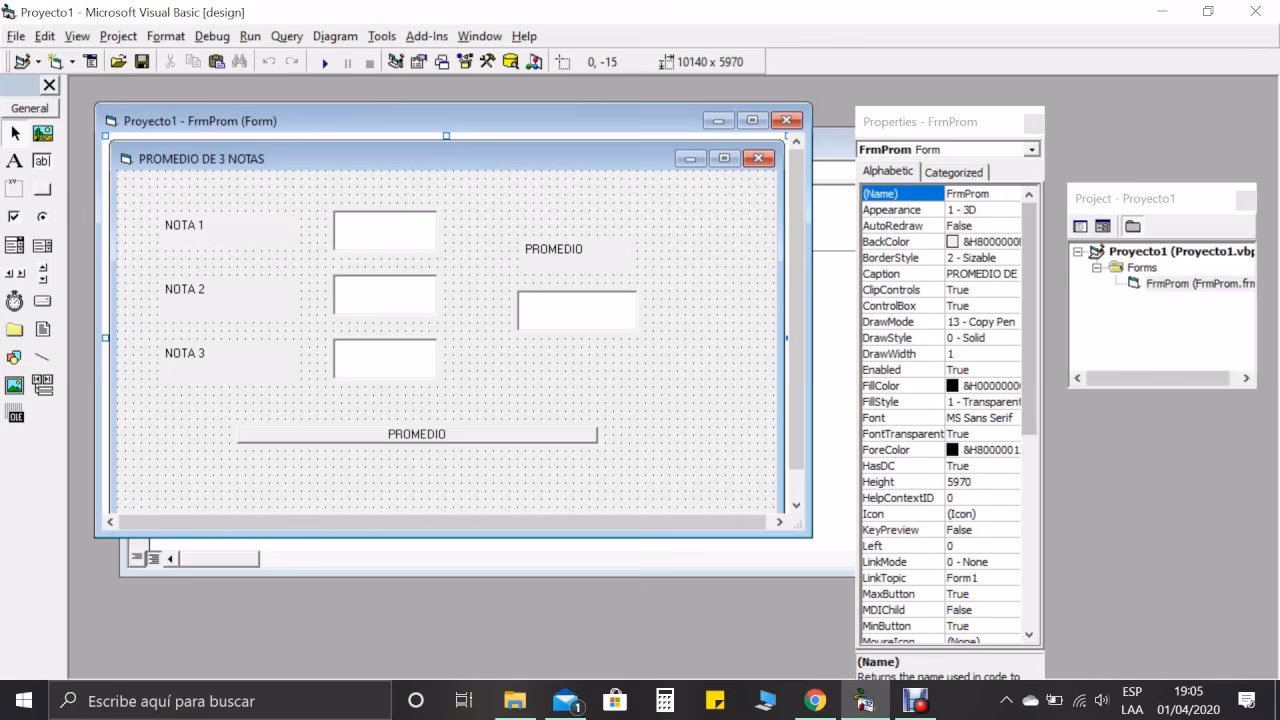Screen dimensions: 1280x720
Task: Click the General tab in the toolbox
Action: click(30, 108)
